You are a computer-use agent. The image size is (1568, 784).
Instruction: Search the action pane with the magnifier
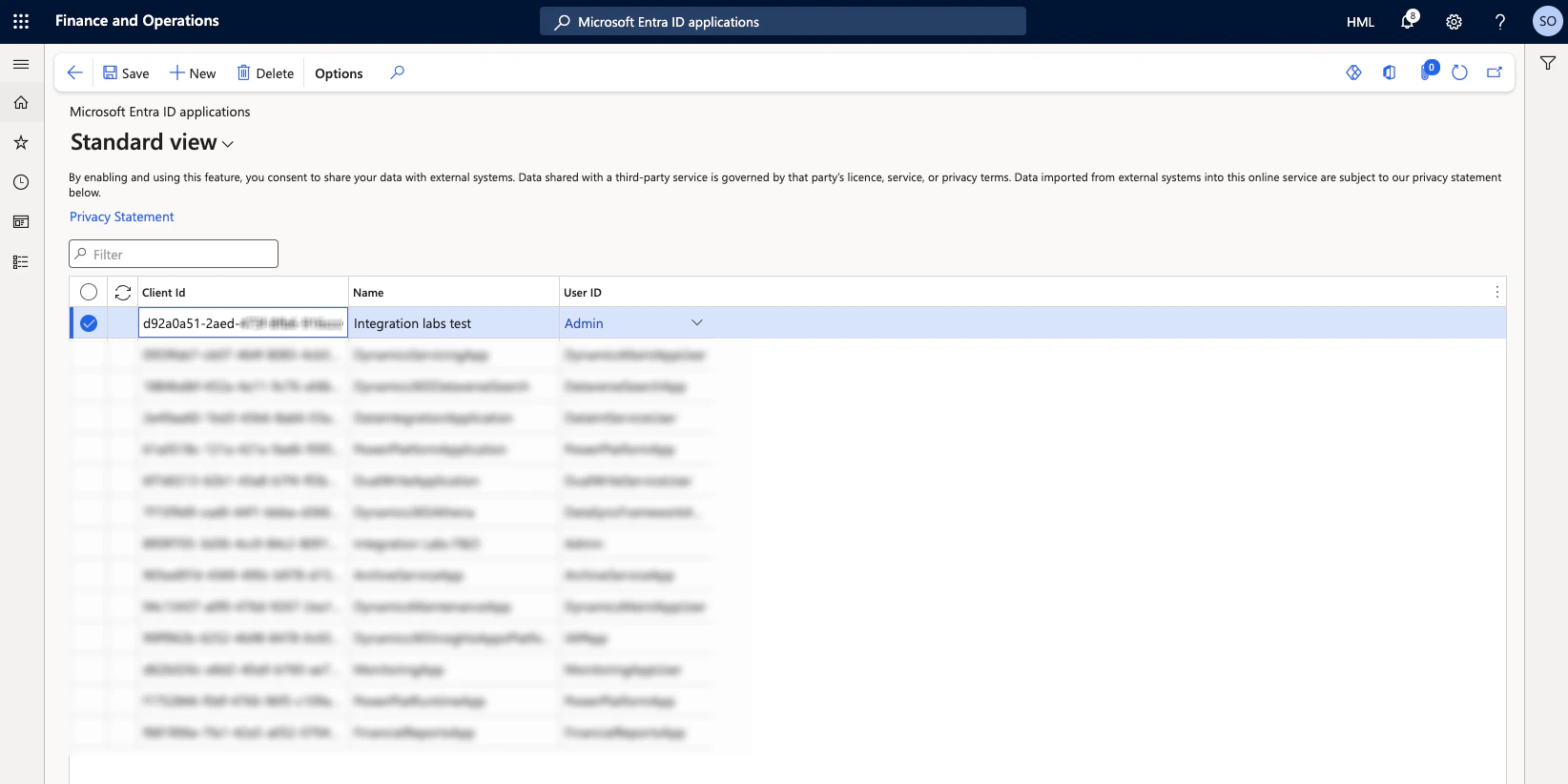[x=398, y=72]
